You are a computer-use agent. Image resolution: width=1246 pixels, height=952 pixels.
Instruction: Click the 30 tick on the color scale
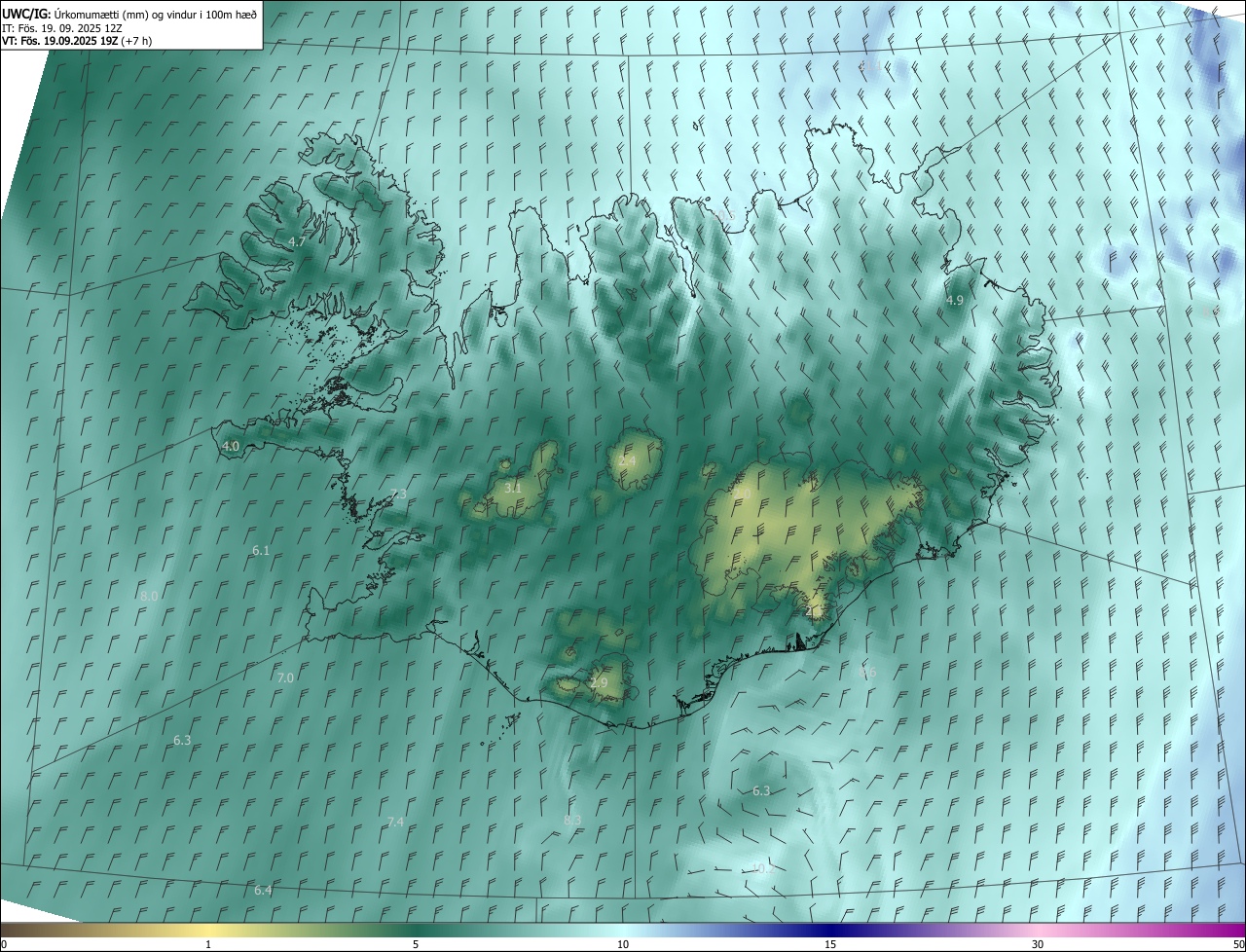pos(1038,944)
